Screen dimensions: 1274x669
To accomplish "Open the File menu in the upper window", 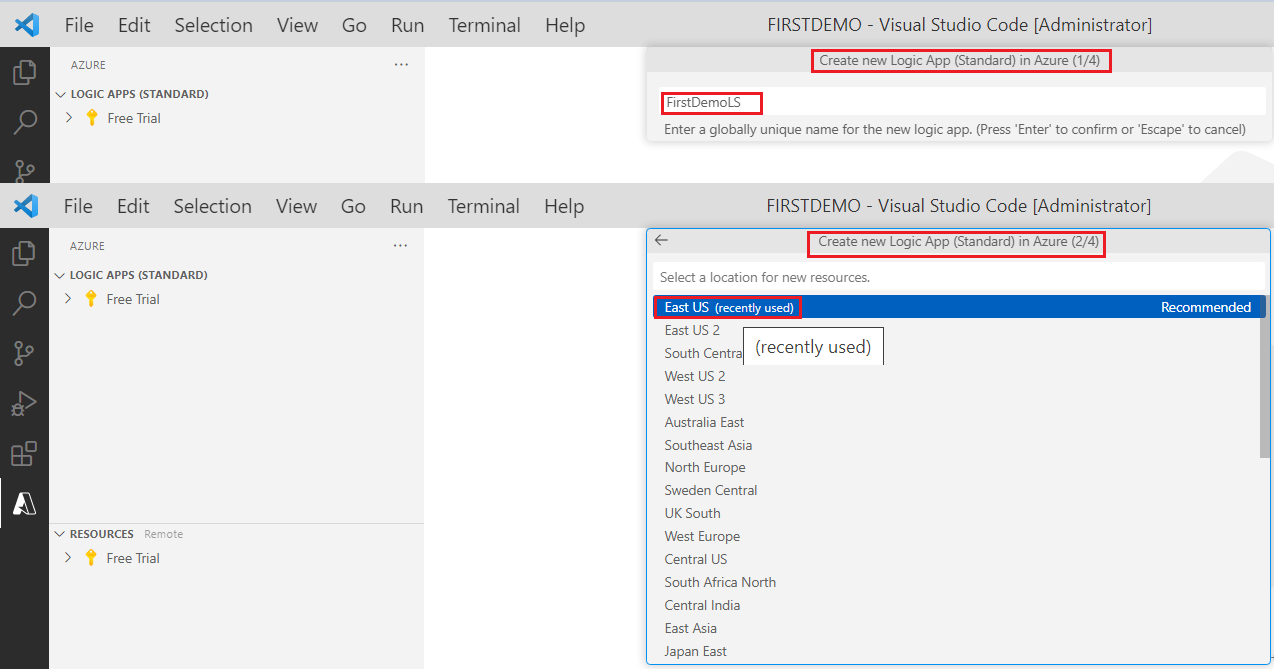I will point(79,25).
